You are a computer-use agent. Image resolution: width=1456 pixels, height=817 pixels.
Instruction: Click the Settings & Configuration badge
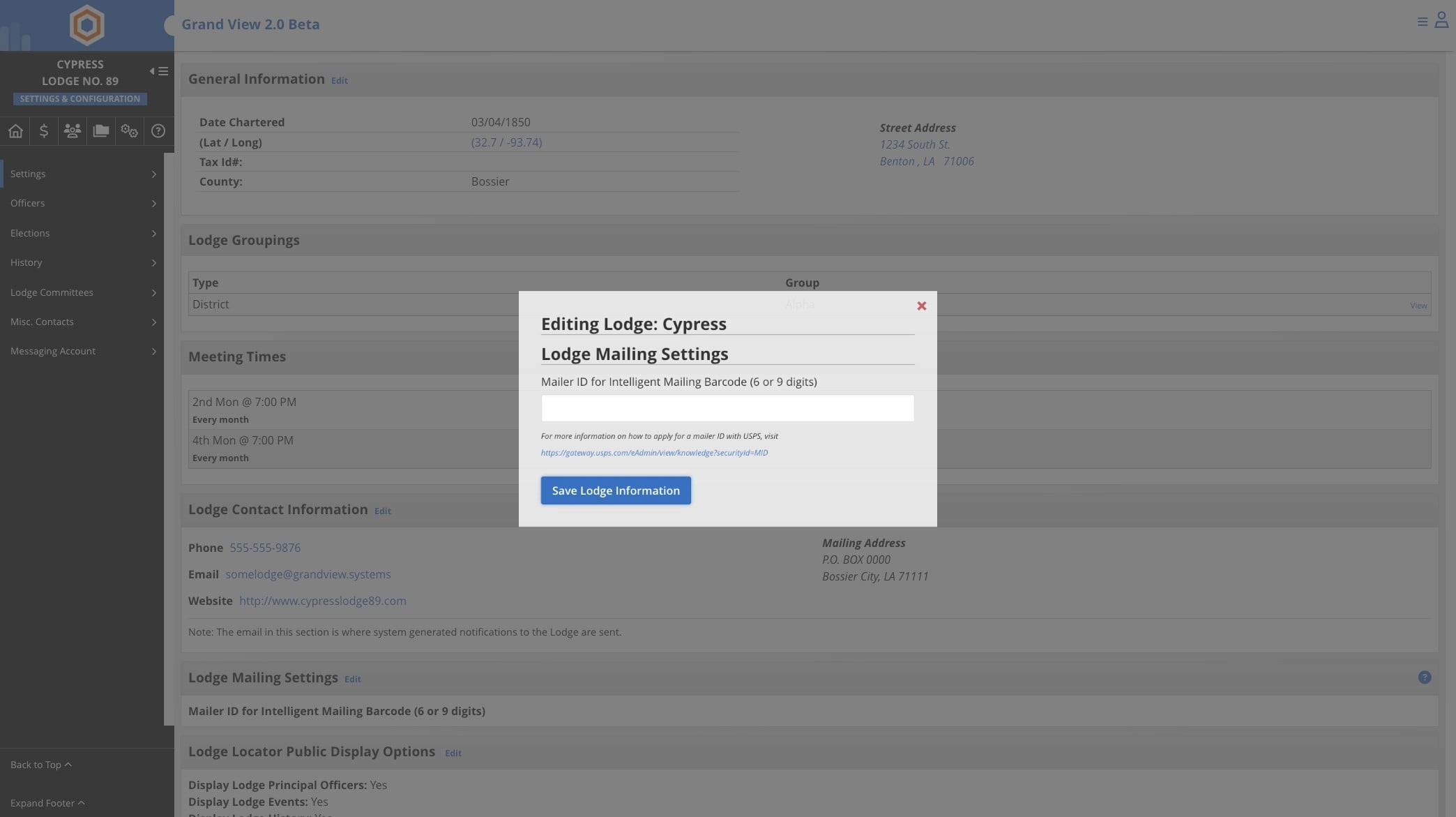pyautogui.click(x=79, y=99)
